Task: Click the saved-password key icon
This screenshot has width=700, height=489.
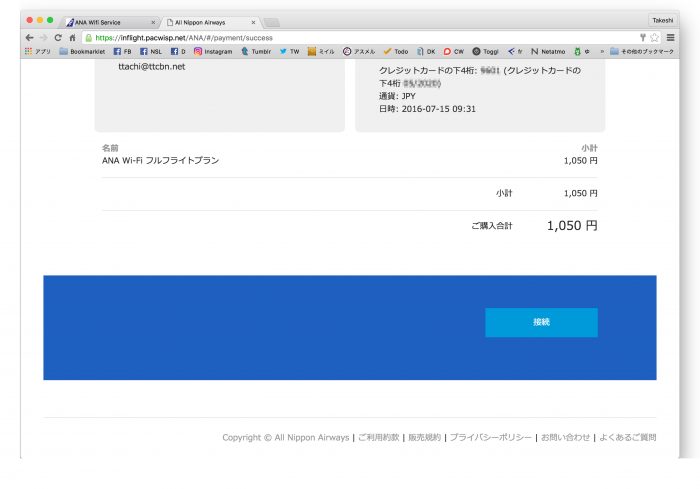Action: (x=642, y=37)
